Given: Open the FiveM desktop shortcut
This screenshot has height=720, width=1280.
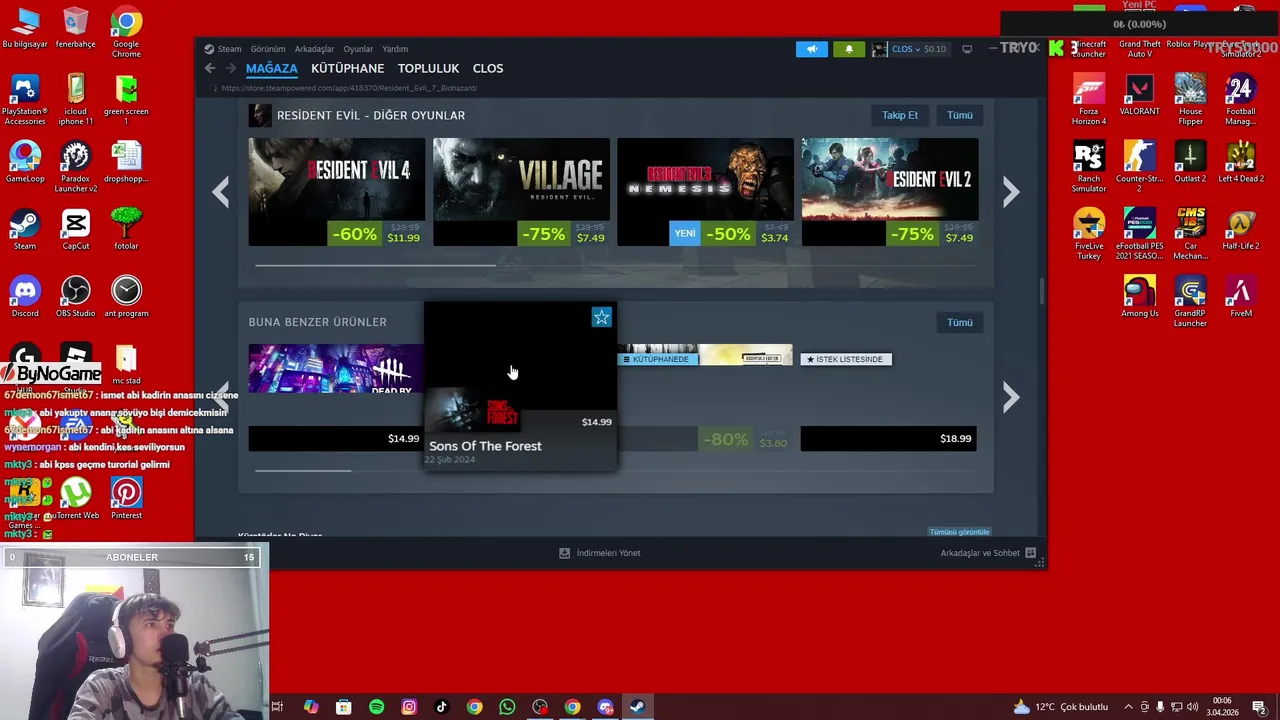Looking at the screenshot, I should tap(1241, 297).
